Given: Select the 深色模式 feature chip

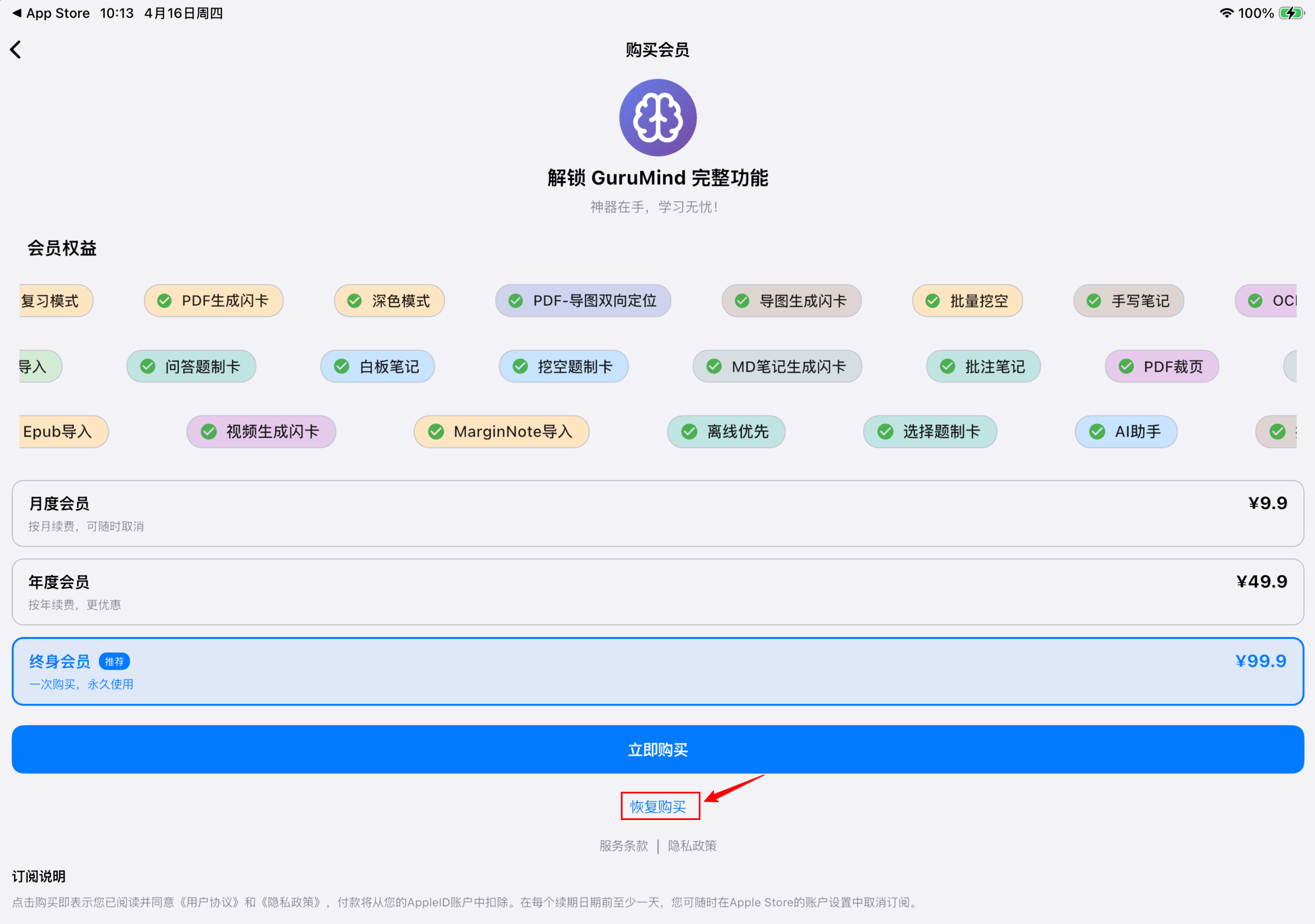Looking at the screenshot, I should [x=389, y=301].
